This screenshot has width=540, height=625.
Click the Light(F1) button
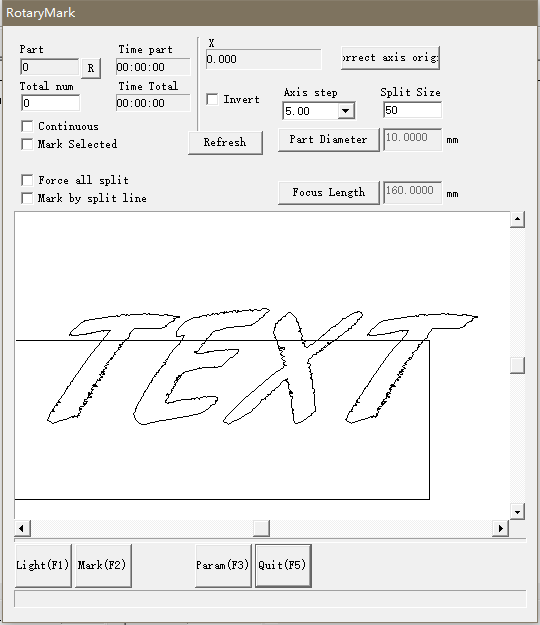click(43, 565)
